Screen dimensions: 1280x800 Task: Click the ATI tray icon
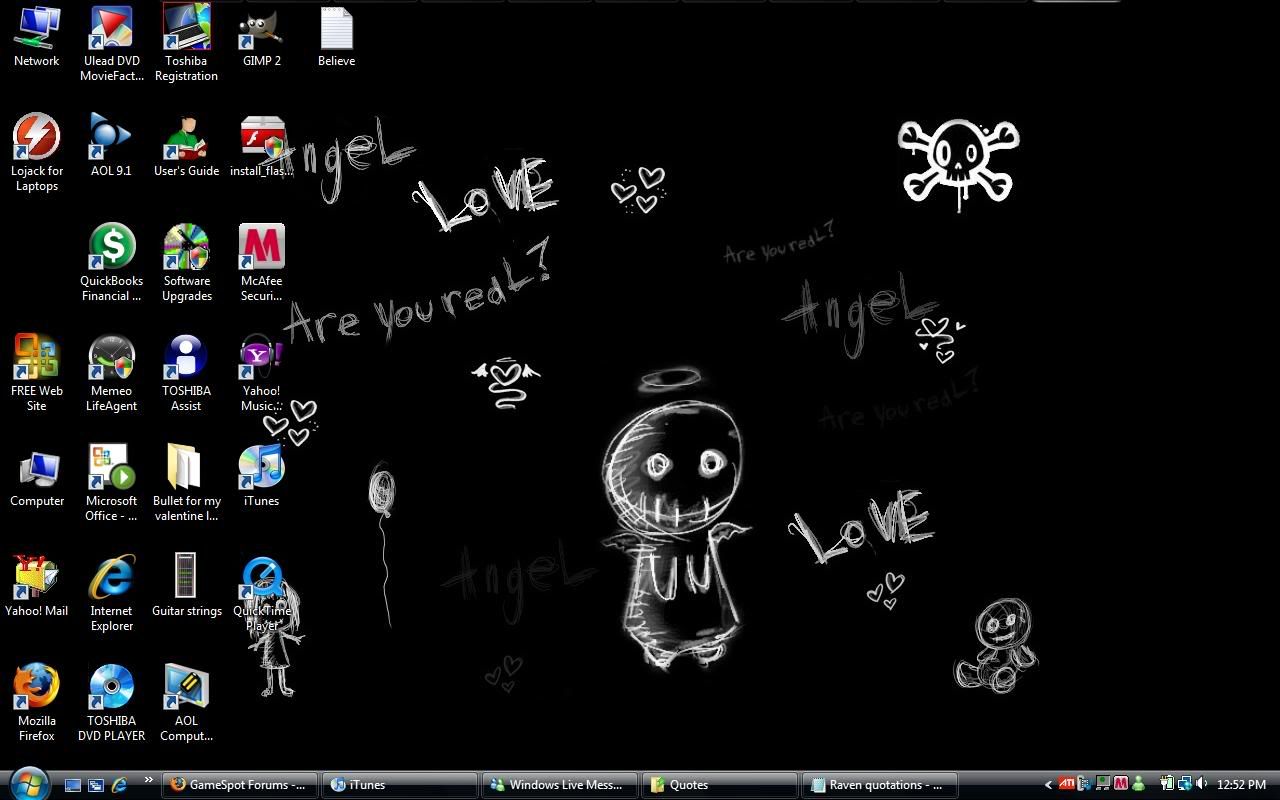point(1067,784)
